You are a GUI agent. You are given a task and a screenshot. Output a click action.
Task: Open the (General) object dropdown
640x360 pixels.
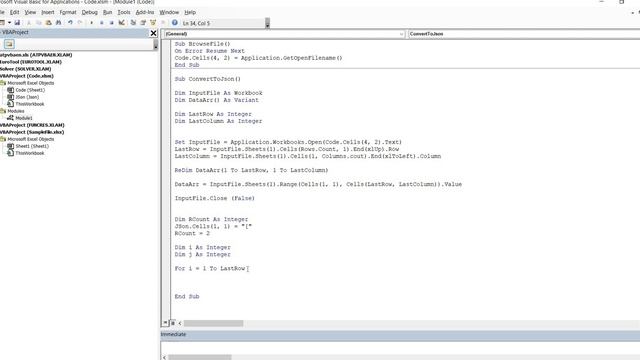tap(283, 34)
